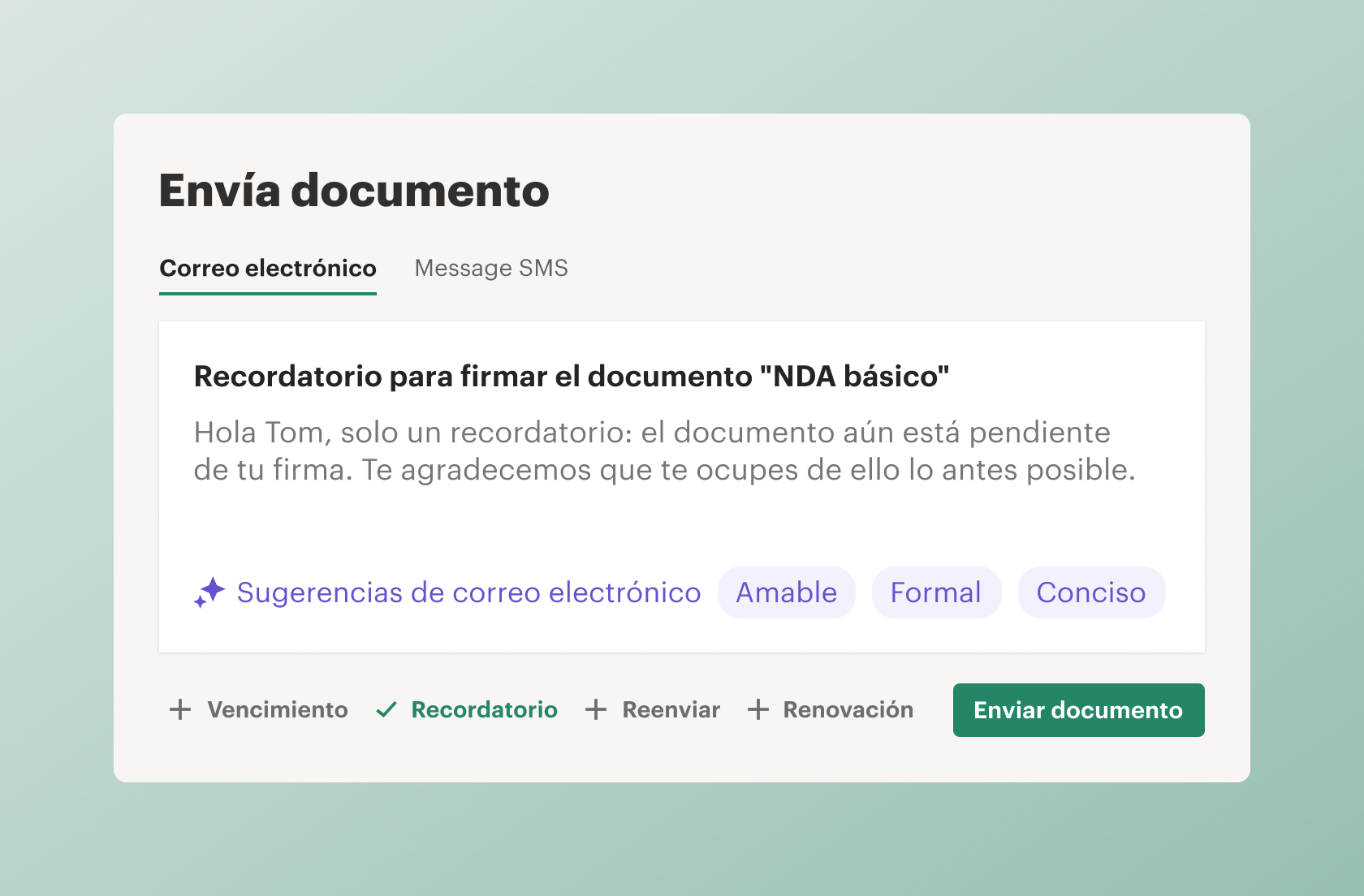Choose the Formal tone suggestion
Image resolution: width=1364 pixels, height=896 pixels.
(x=936, y=592)
